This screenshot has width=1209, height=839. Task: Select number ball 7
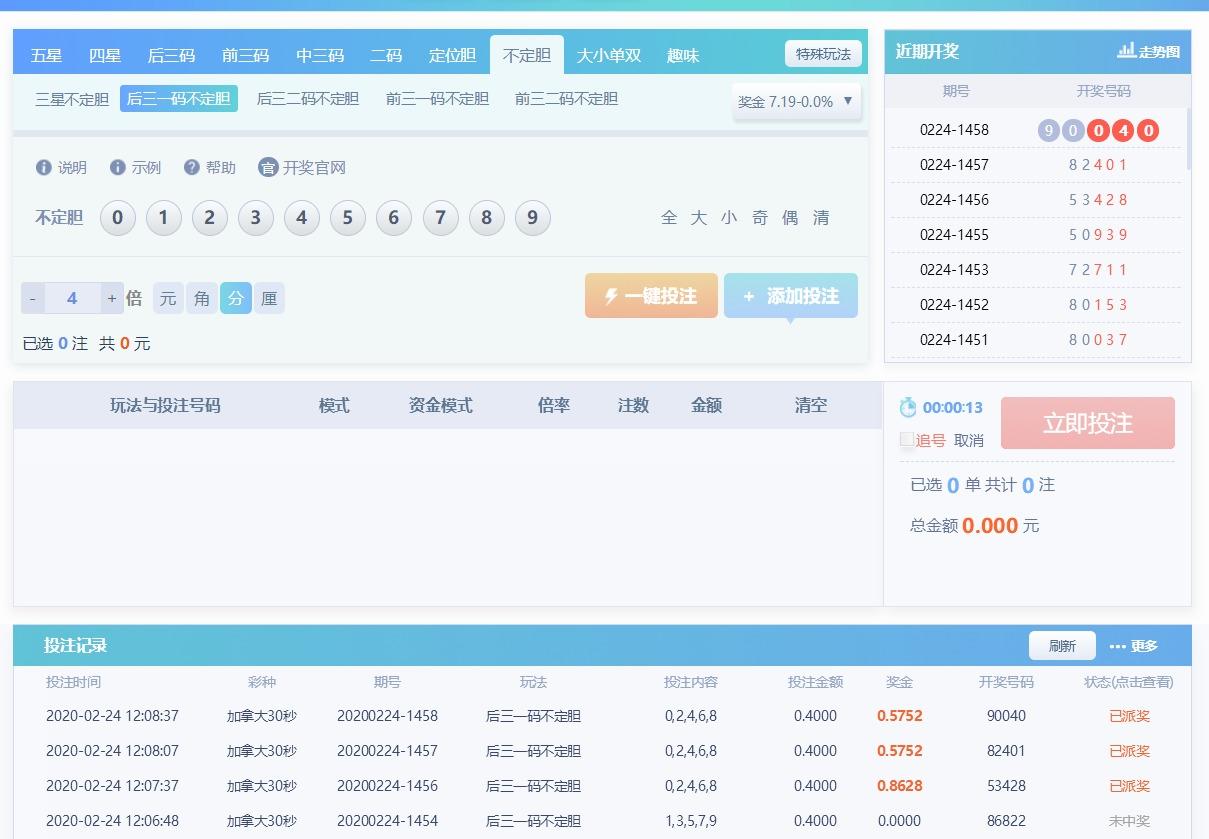point(441,218)
